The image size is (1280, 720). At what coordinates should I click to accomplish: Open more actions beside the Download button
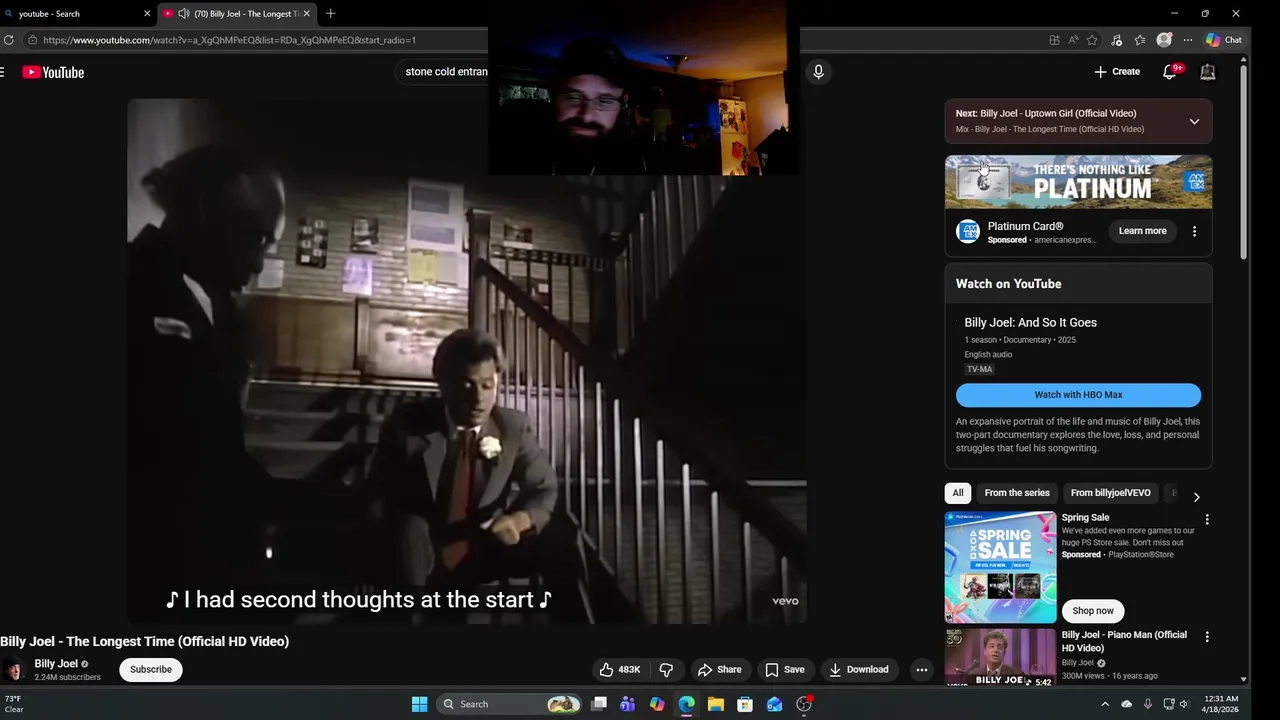tap(922, 670)
